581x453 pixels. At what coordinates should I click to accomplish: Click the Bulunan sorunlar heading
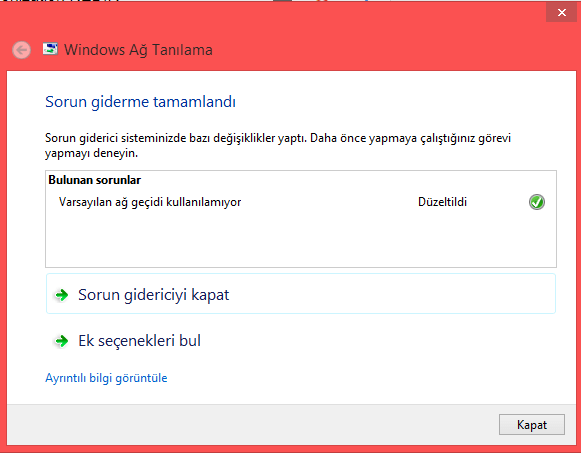click(94, 180)
